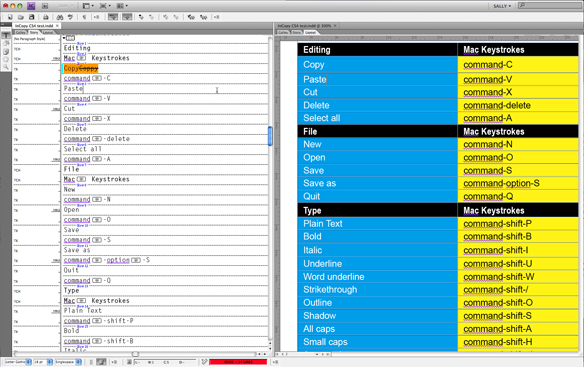
Task: Select the Hand tool in tools panel
Action: 6,59
